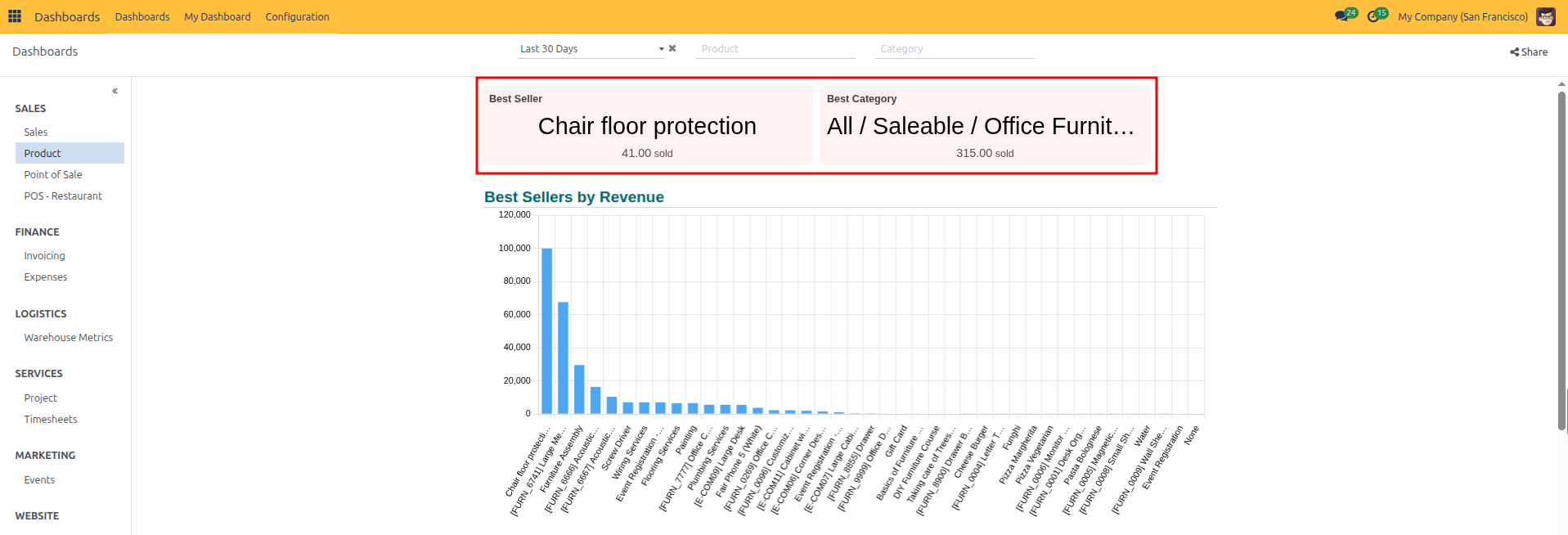Open the Configuration menu
The height and width of the screenshot is (535, 1568).
(297, 16)
